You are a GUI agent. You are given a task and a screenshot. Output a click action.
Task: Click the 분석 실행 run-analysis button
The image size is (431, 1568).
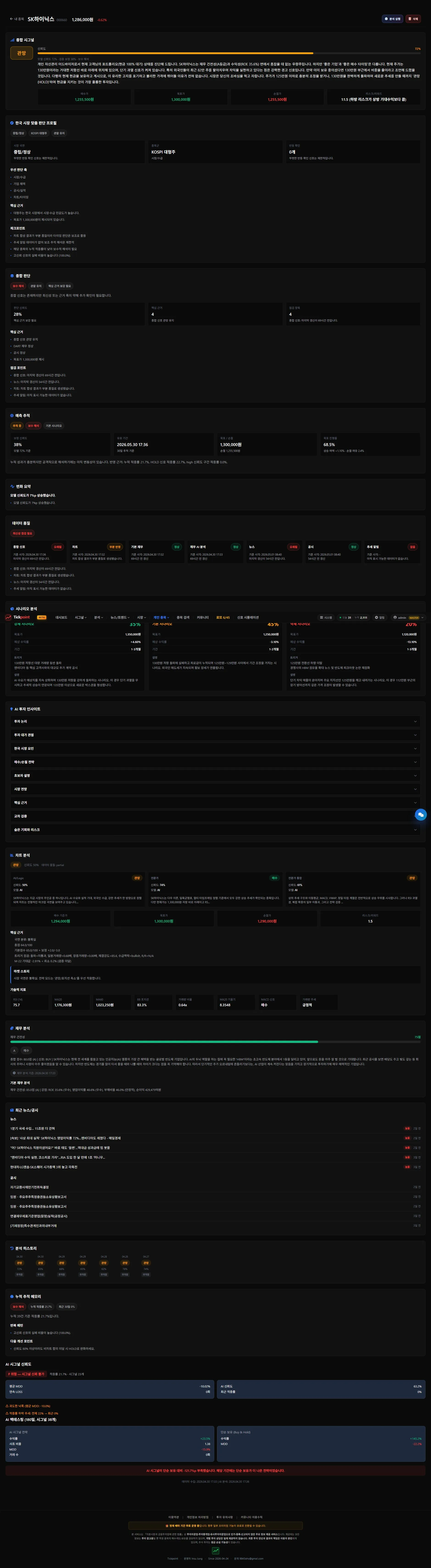(393, 19)
